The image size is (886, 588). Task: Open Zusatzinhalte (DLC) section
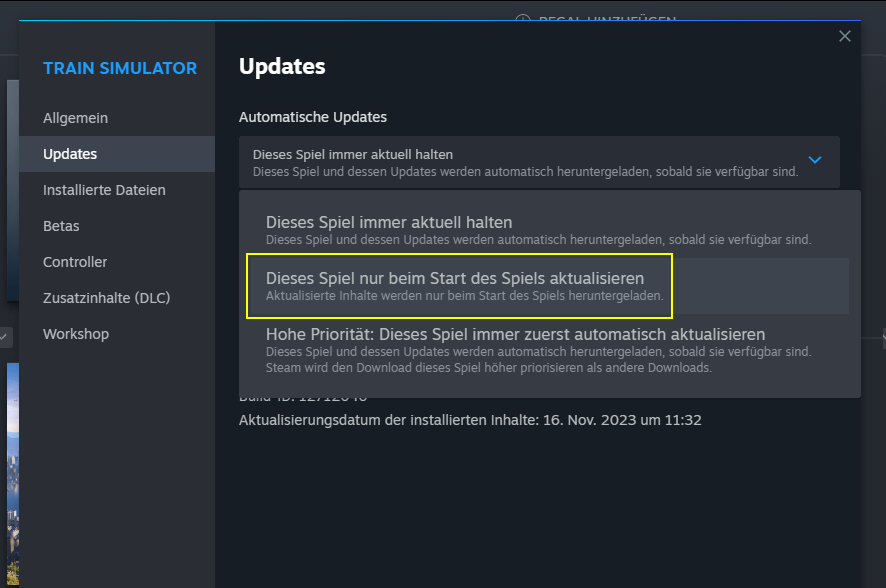(117, 298)
